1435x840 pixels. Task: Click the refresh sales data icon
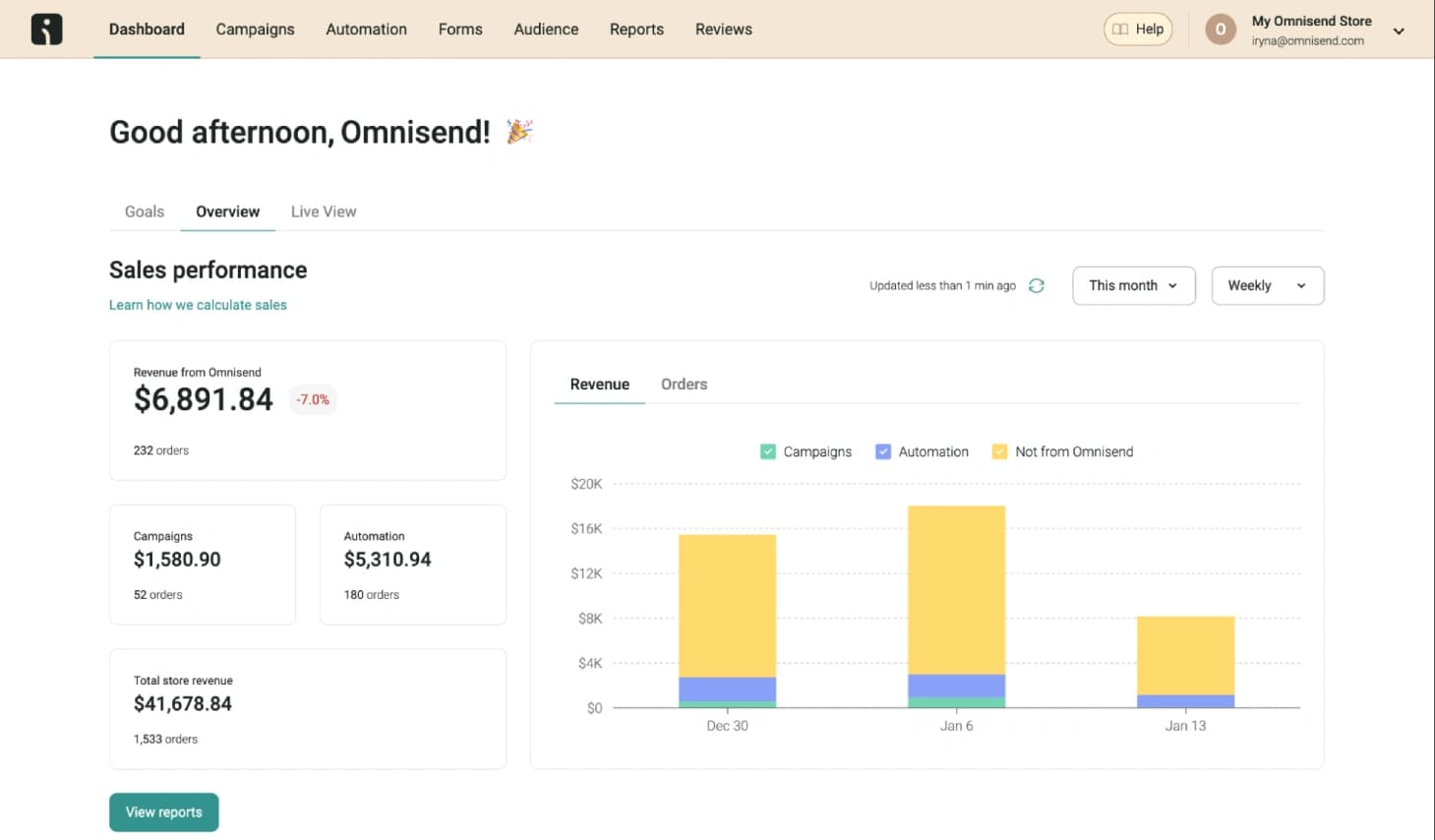click(1037, 285)
